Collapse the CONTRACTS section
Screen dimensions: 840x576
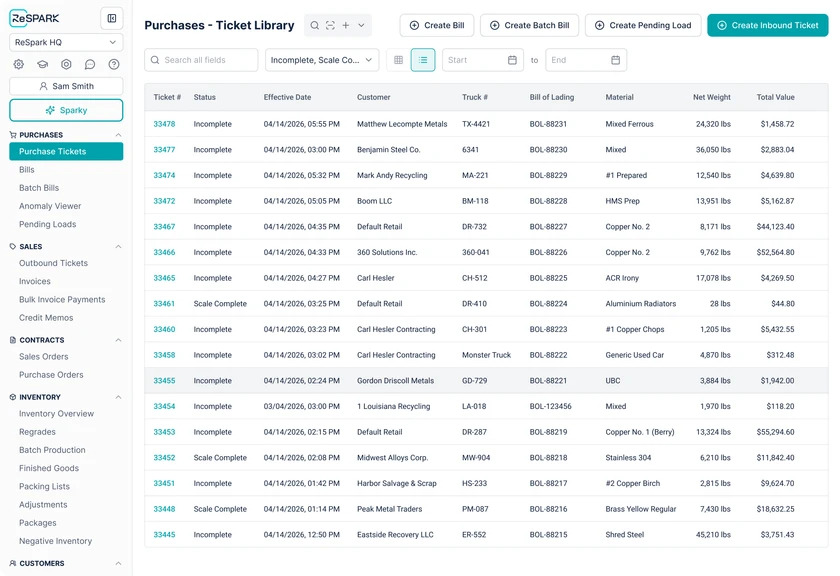pos(118,340)
